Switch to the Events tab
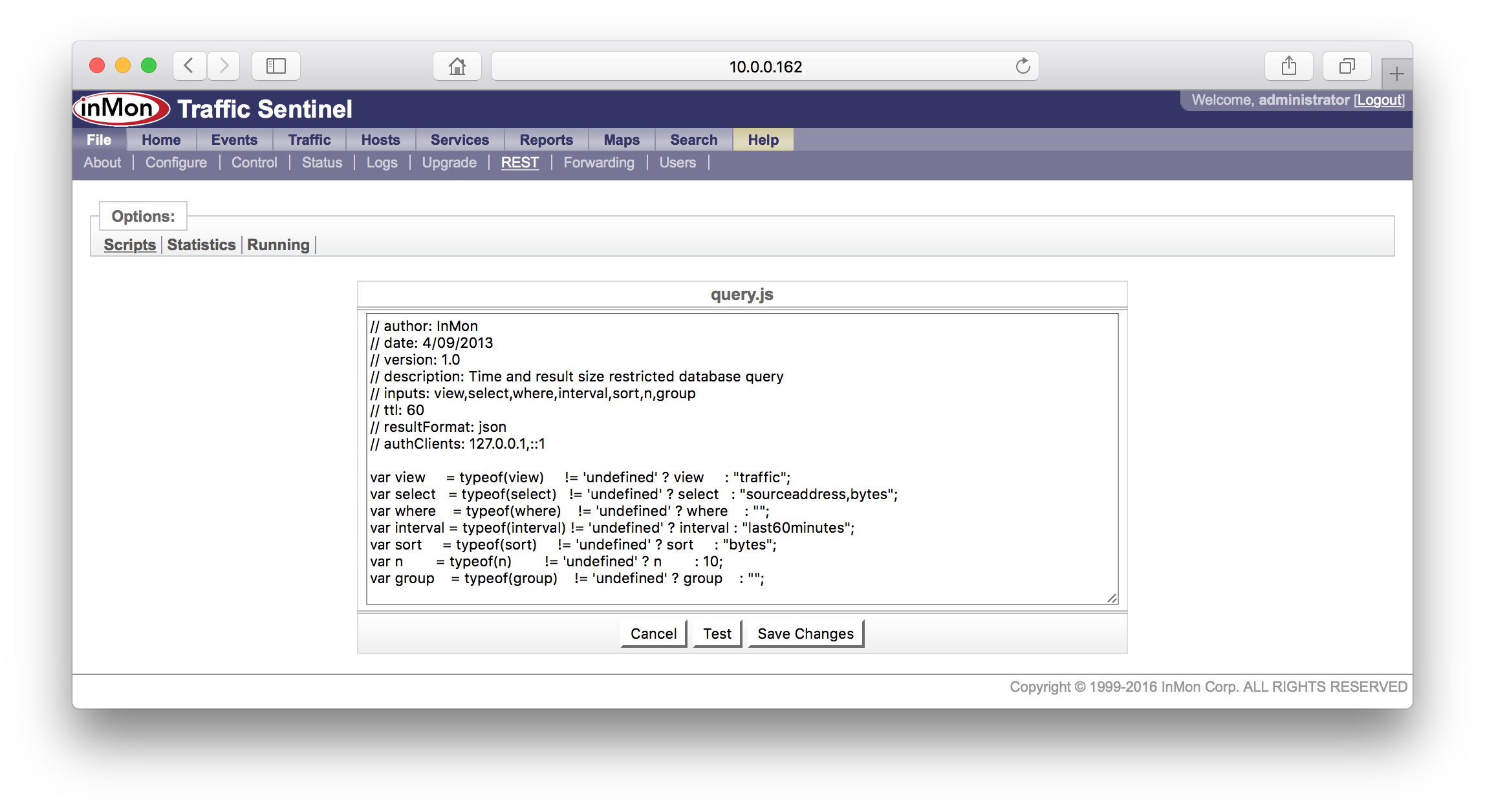1485x812 pixels. coord(234,140)
